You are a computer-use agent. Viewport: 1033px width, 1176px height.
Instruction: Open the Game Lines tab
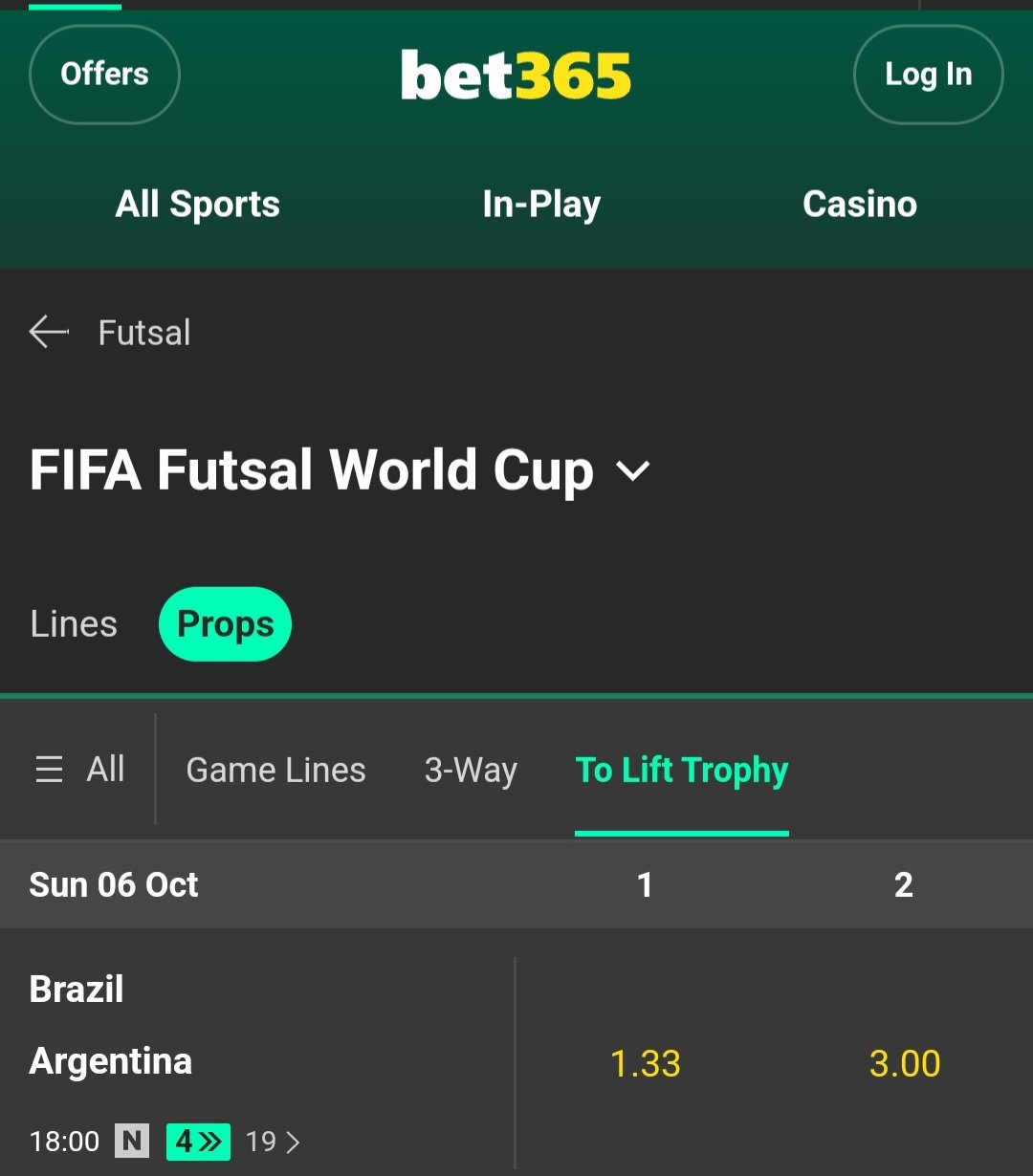(275, 770)
